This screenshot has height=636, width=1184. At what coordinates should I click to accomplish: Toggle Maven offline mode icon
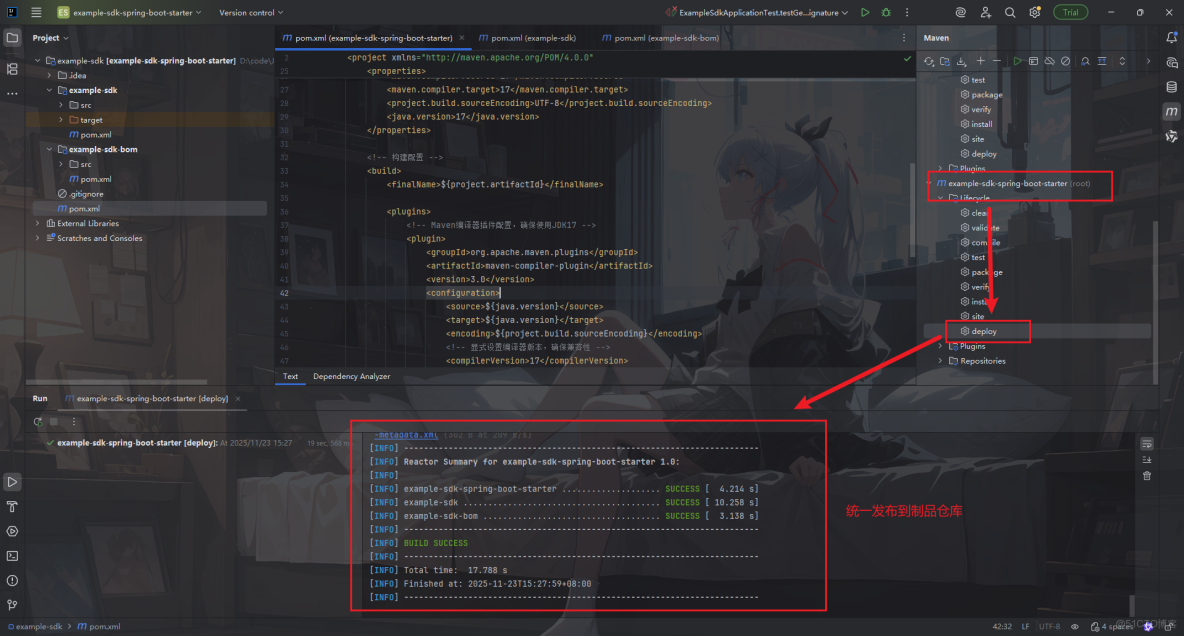(1048, 61)
